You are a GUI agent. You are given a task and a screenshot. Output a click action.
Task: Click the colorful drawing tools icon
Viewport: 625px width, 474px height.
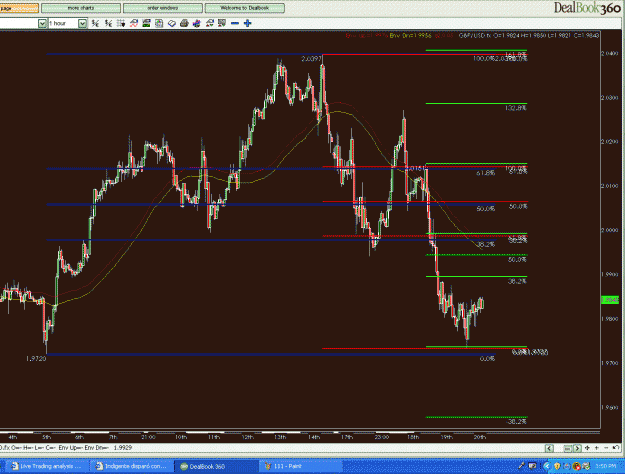pos(197,24)
